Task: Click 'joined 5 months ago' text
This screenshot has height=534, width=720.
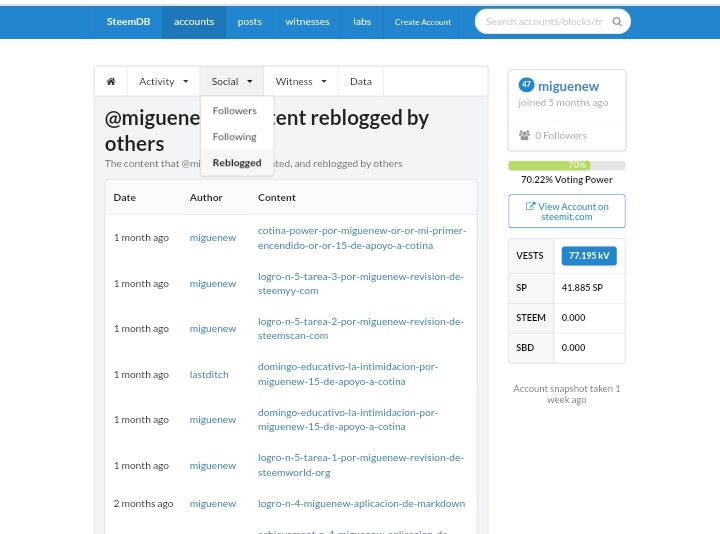Action: [563, 103]
